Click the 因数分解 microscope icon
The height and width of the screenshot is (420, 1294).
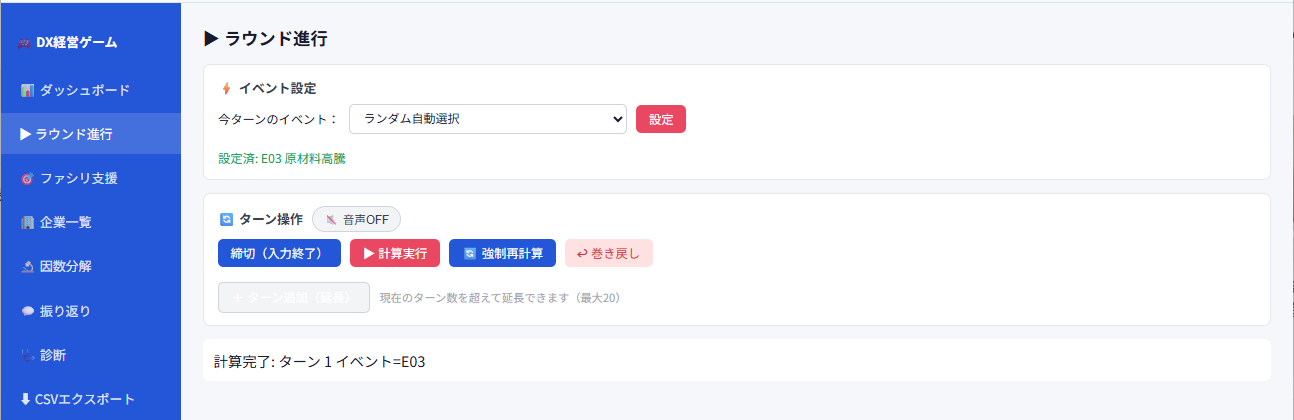(x=27, y=267)
